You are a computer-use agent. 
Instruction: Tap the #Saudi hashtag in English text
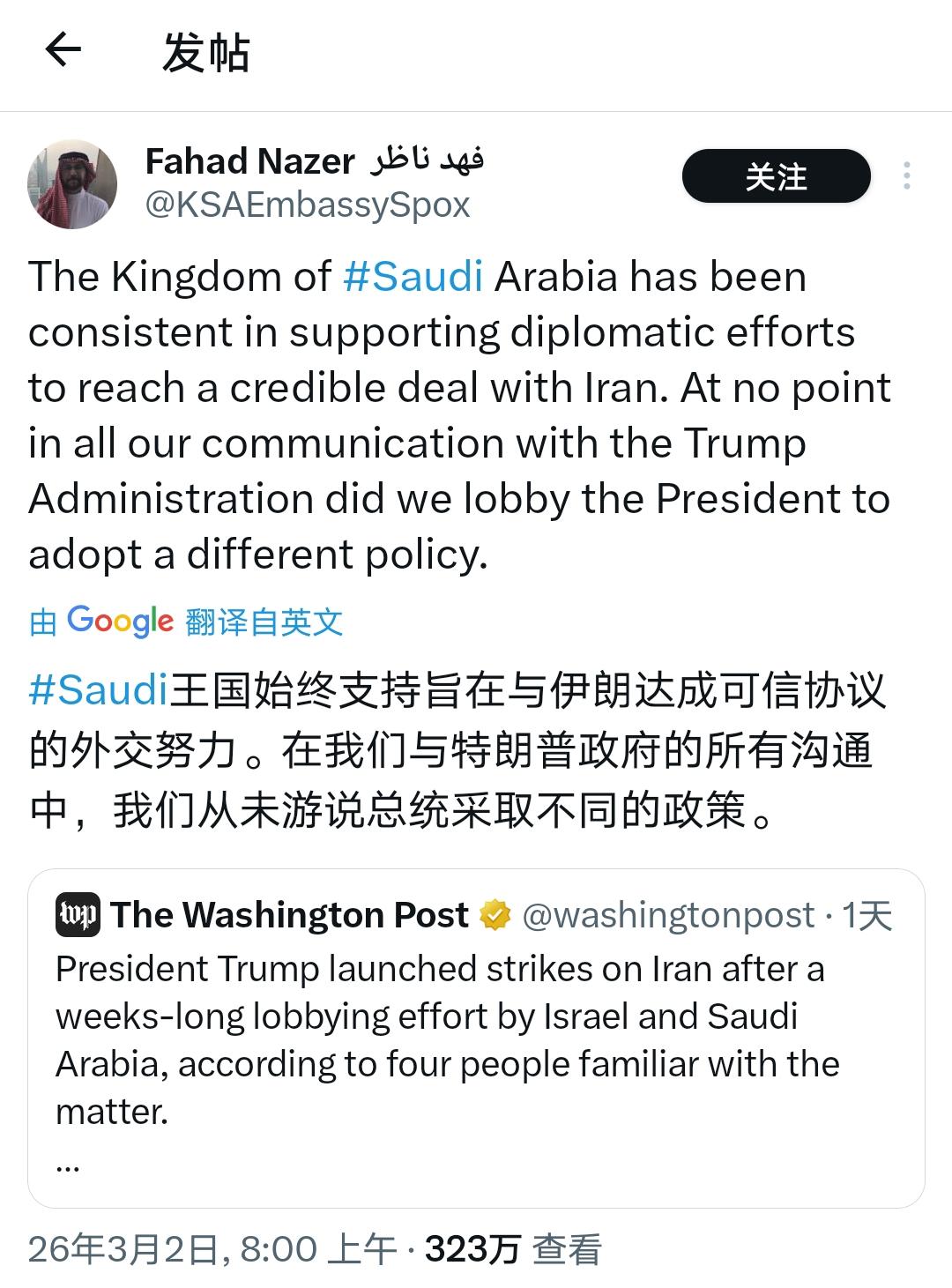413,276
